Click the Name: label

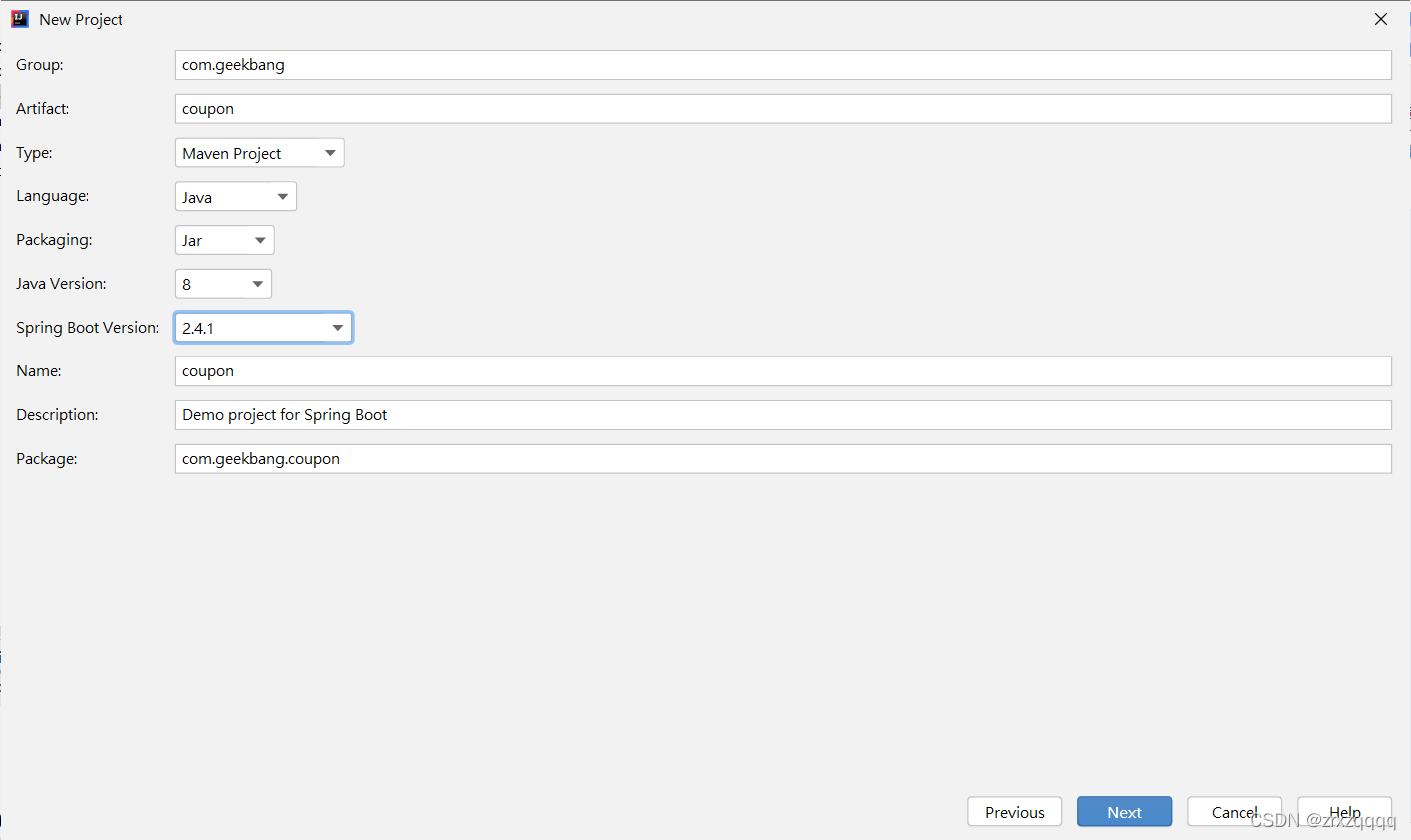pyautogui.click(x=39, y=371)
